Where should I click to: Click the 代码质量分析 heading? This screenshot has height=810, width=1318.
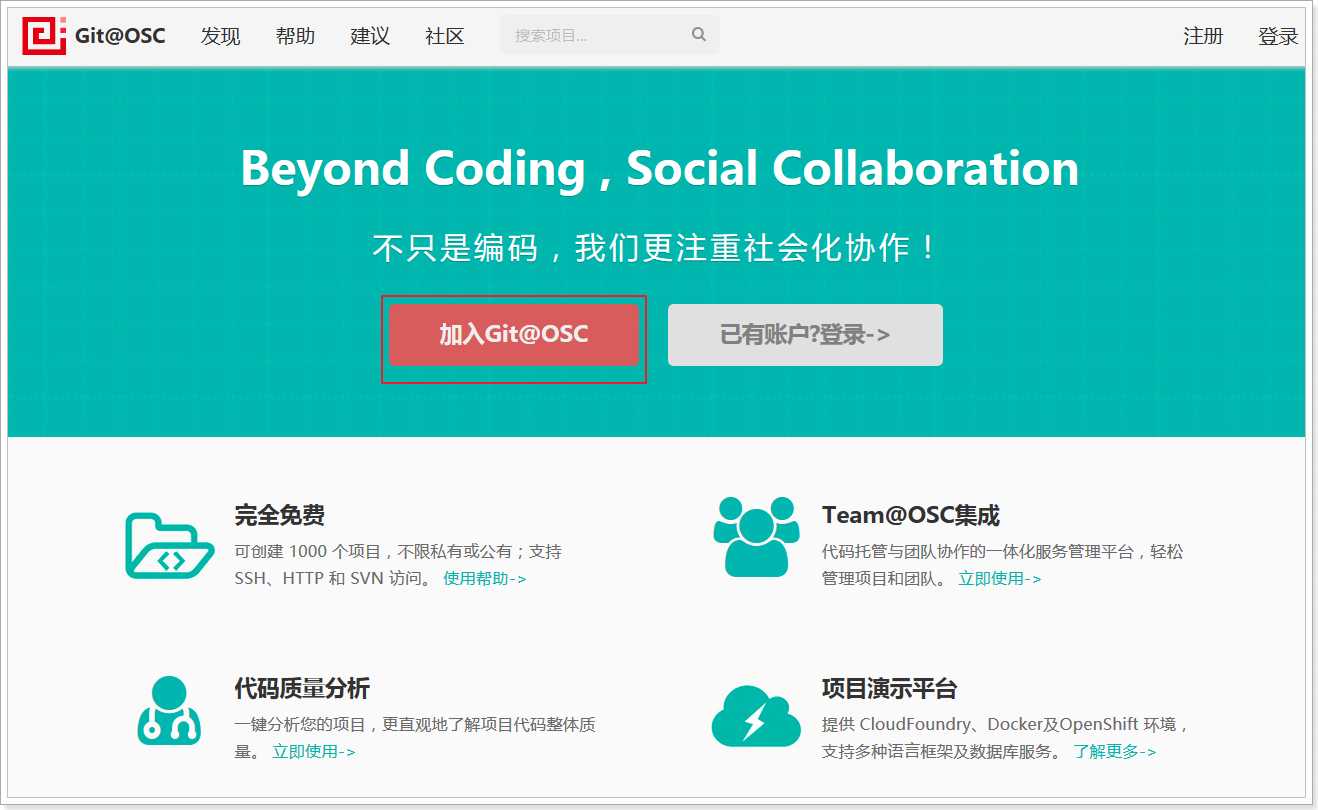coord(302,689)
